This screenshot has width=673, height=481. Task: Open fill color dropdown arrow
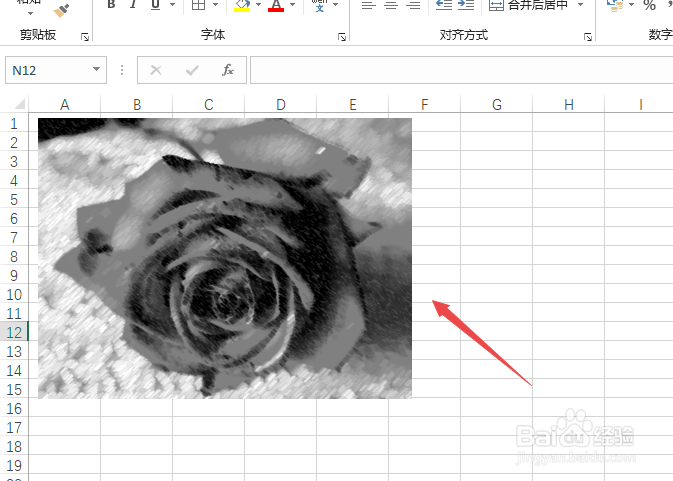click(258, 5)
